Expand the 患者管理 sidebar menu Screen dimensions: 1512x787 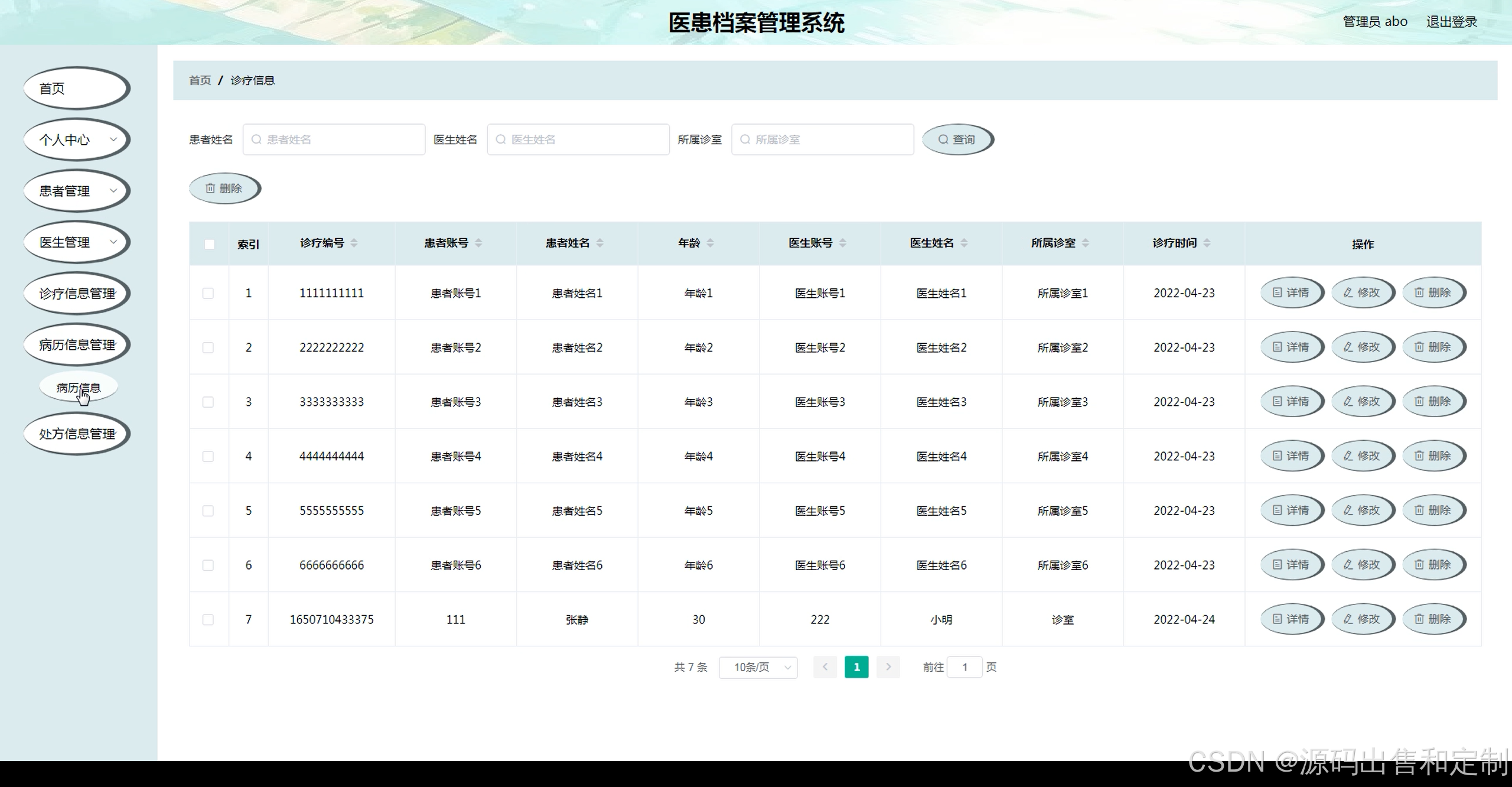(76, 191)
